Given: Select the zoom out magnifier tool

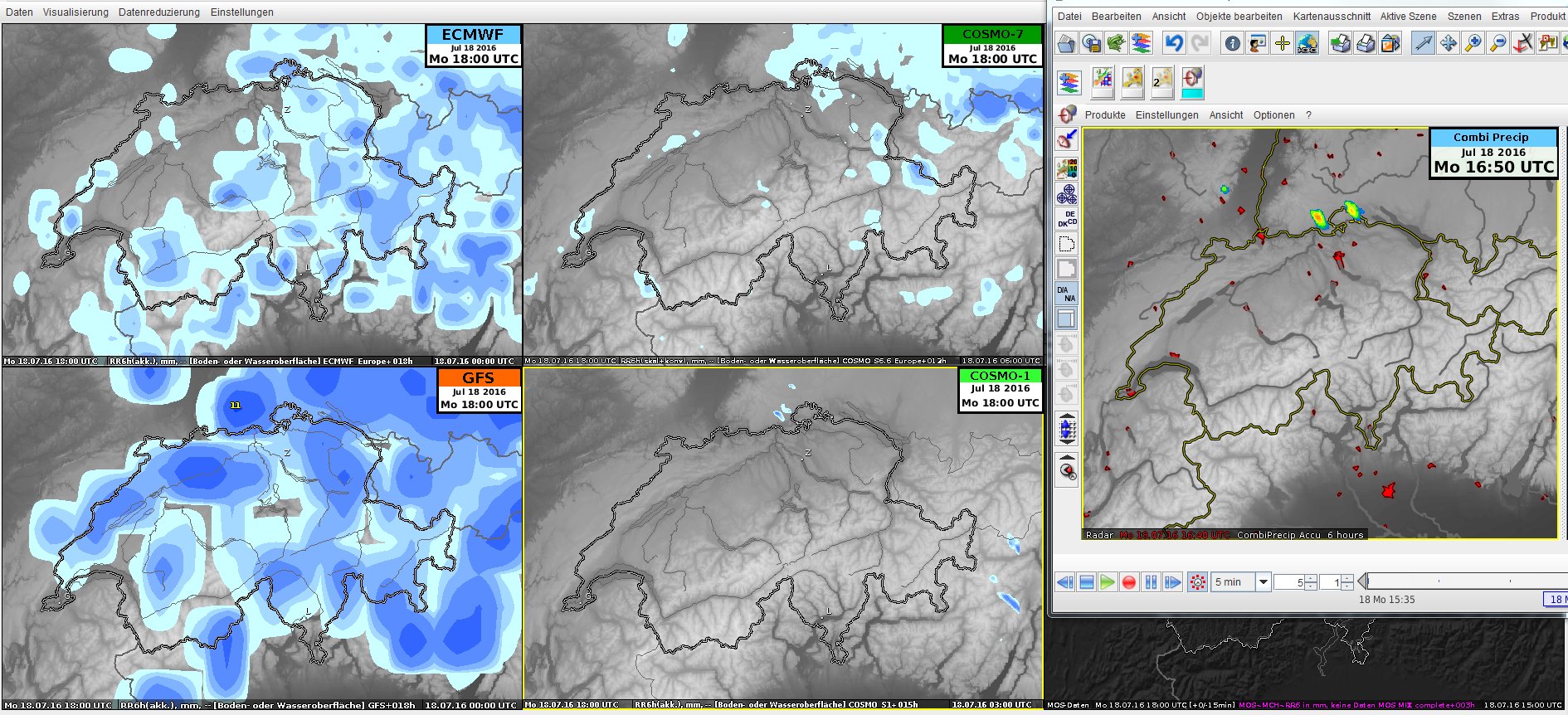Looking at the screenshot, I should click(1498, 43).
